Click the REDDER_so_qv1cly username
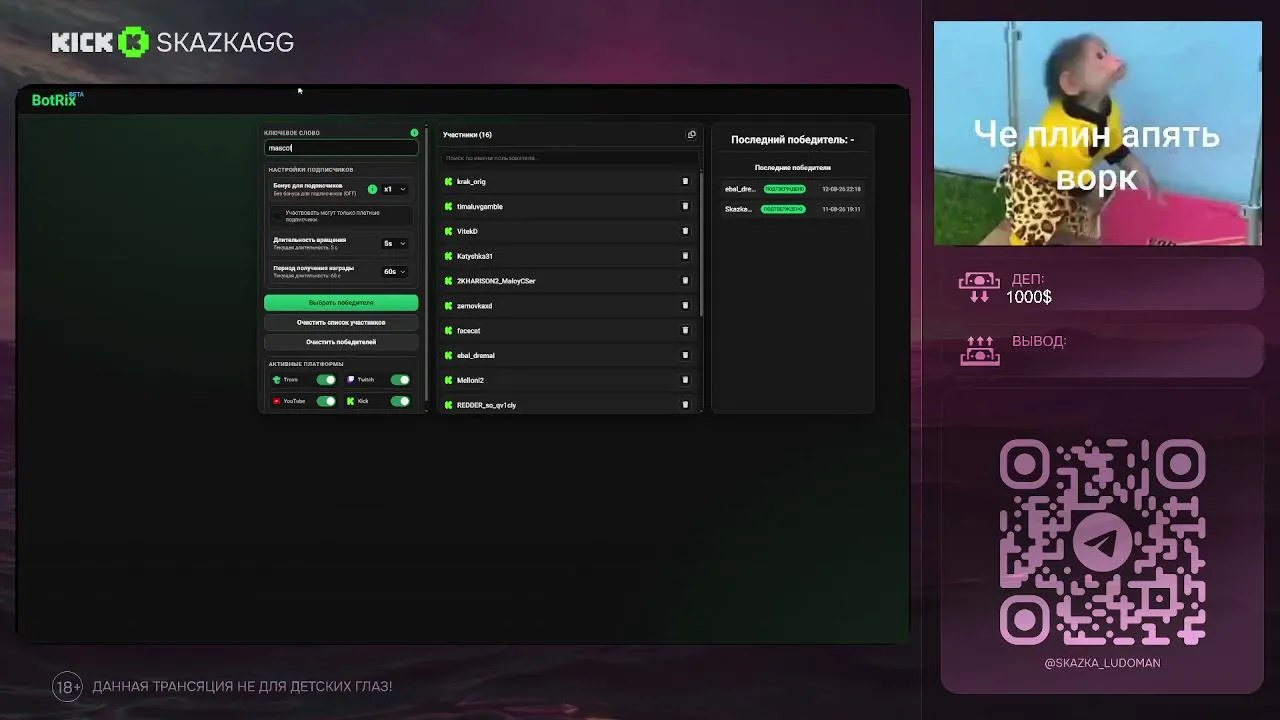Screen dimensions: 1280x720 [487, 405]
